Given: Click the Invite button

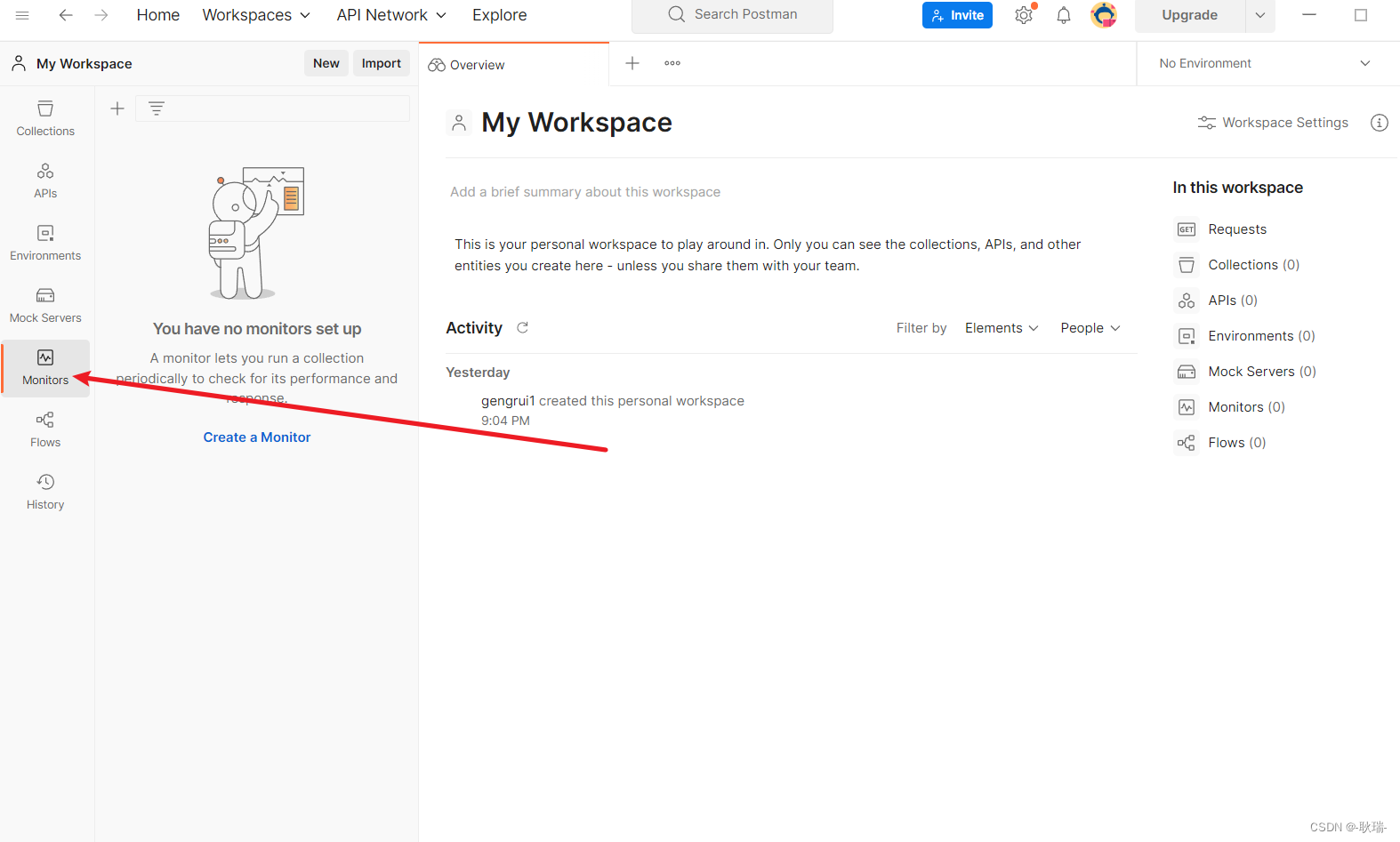Looking at the screenshot, I should [x=957, y=15].
